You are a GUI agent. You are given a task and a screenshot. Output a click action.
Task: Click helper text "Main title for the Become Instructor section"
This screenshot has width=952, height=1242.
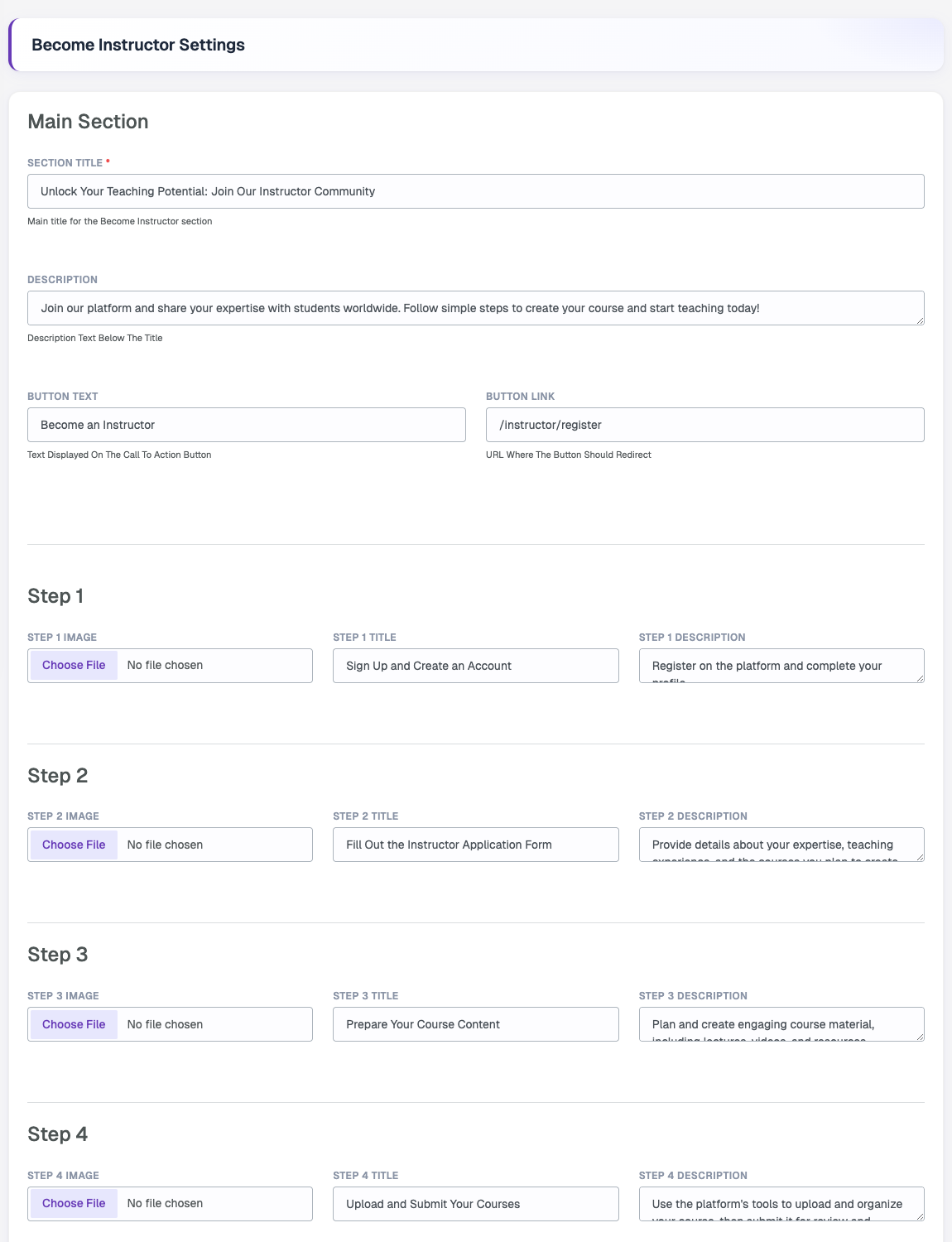[120, 221]
